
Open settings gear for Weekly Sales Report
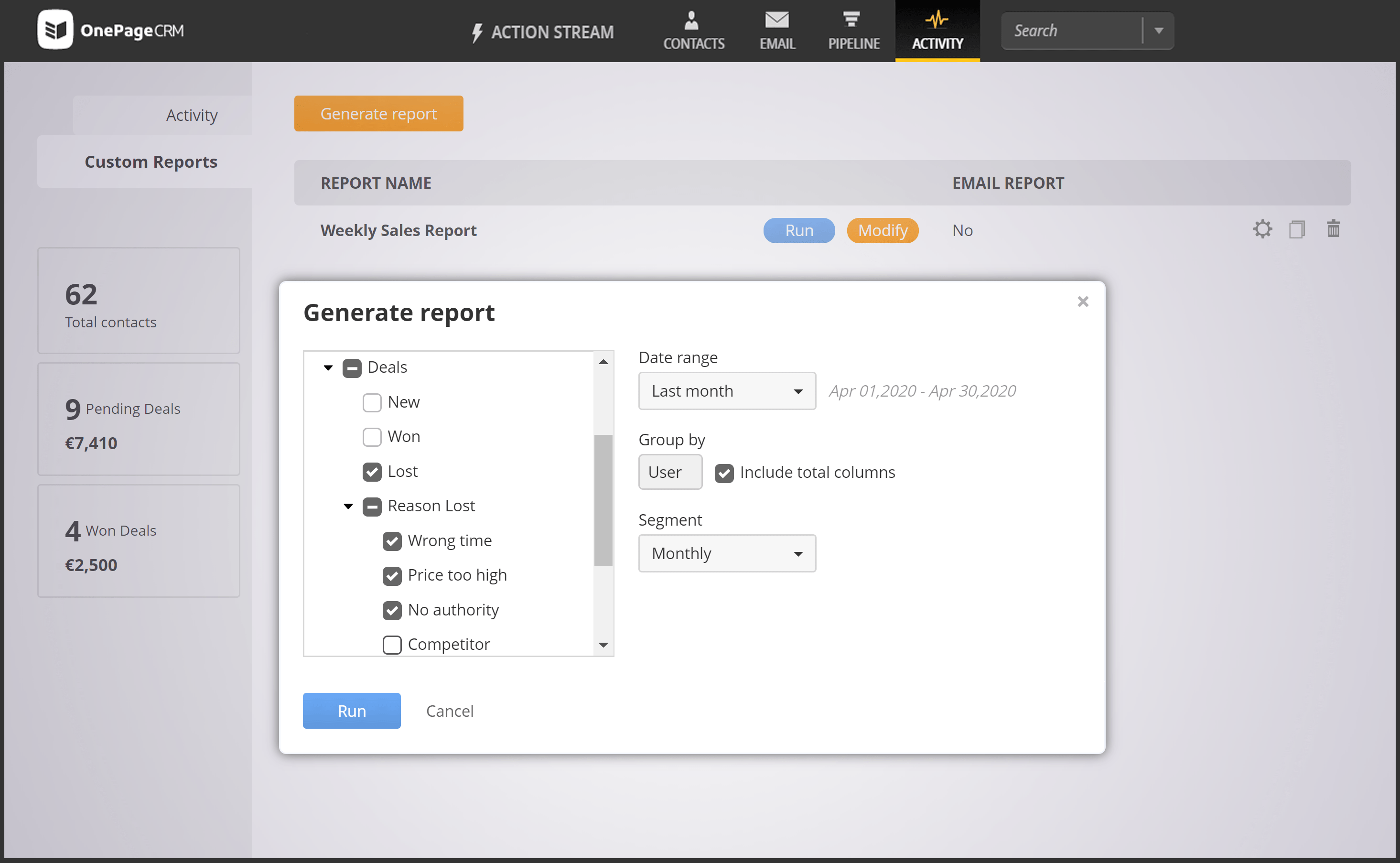[1262, 229]
